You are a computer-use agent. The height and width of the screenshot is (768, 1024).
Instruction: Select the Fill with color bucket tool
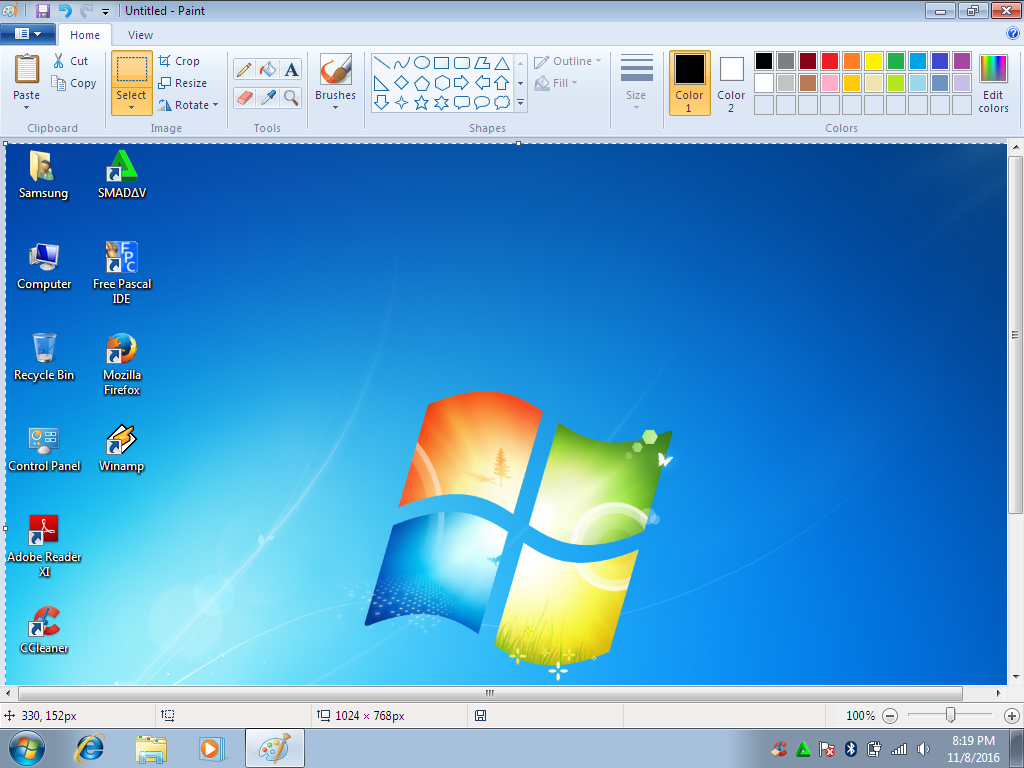point(268,69)
